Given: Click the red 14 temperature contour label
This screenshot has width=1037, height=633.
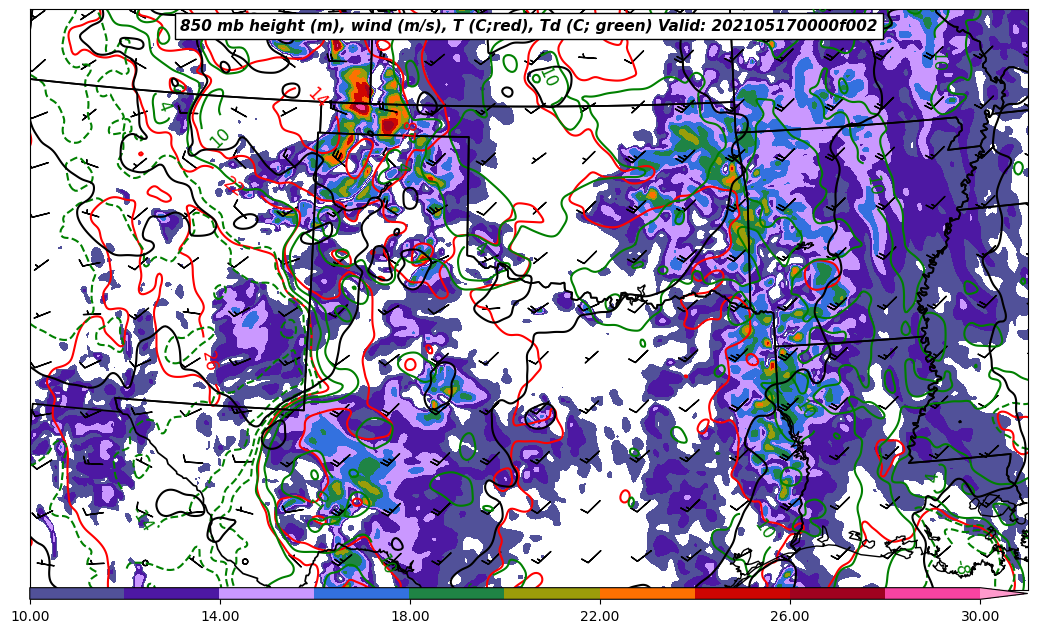Looking at the screenshot, I should [x=319, y=97].
